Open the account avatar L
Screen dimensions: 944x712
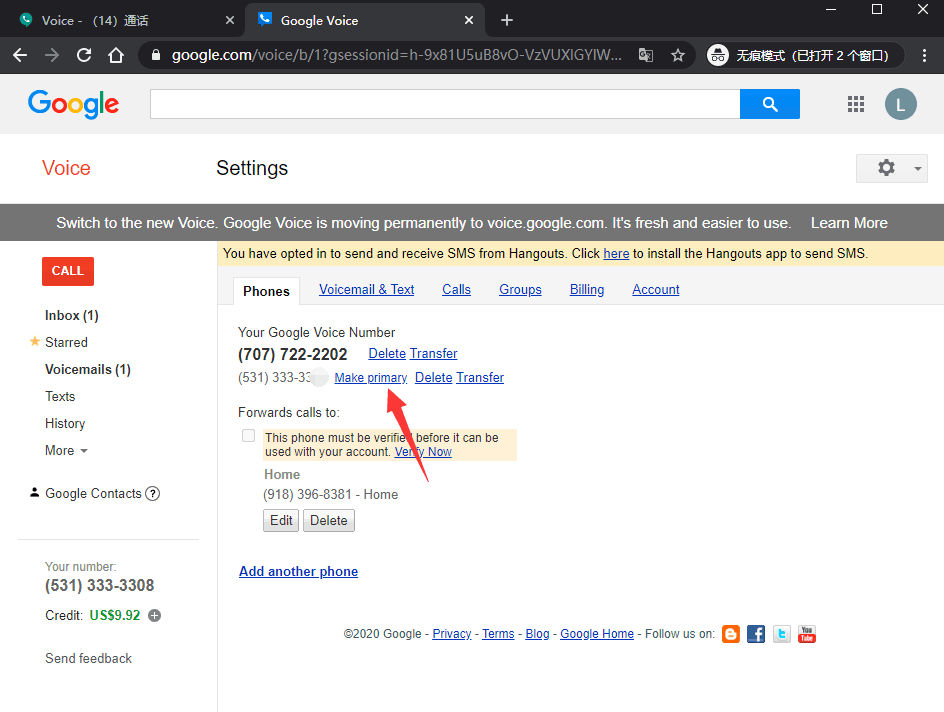pos(900,104)
